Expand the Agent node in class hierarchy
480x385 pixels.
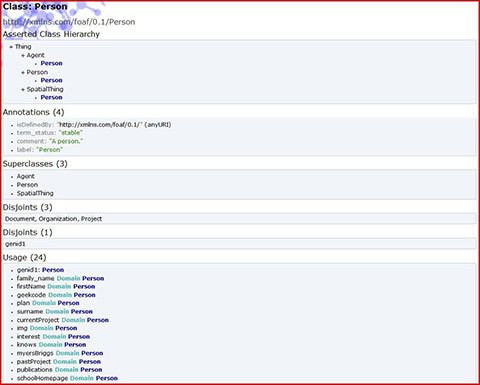[x=23, y=55]
